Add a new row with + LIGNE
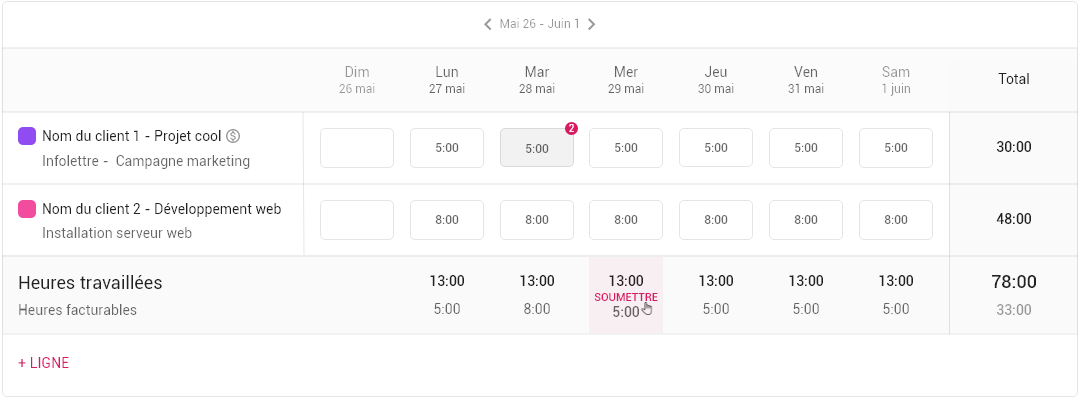Image resolution: width=1080 pixels, height=399 pixels. 43,363
